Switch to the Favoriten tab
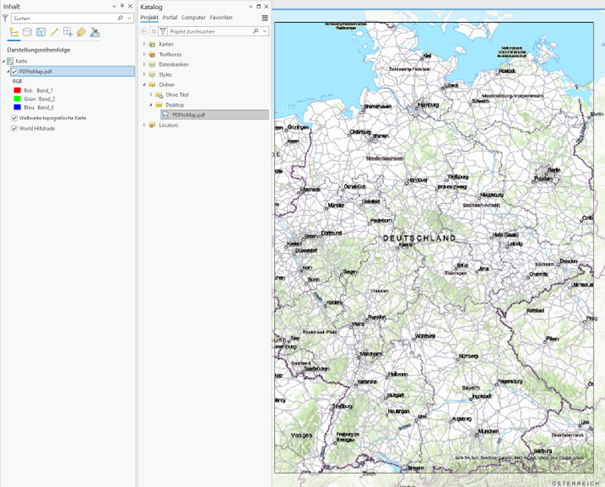The height and width of the screenshot is (487, 605). 221,18
